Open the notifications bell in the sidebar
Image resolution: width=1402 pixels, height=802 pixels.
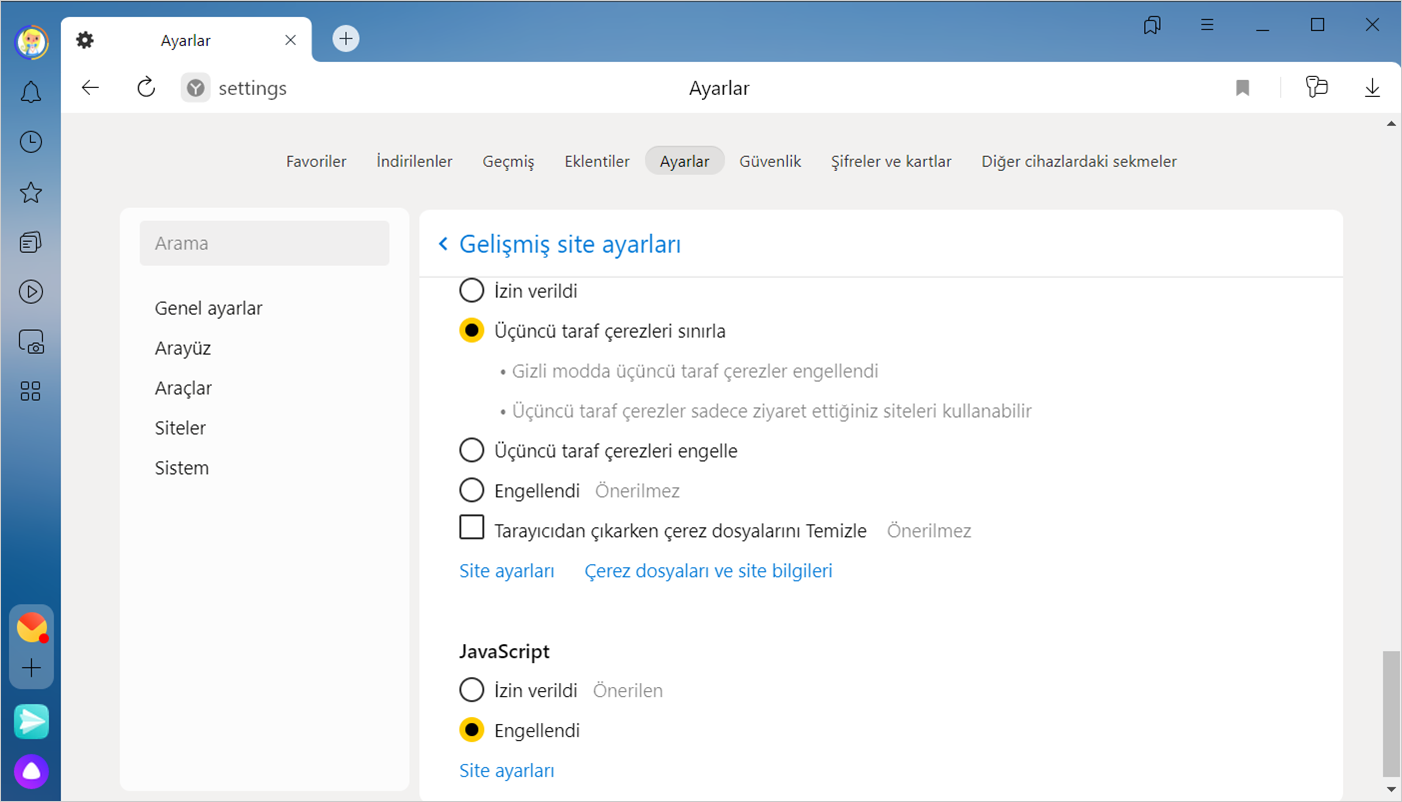[x=31, y=93]
